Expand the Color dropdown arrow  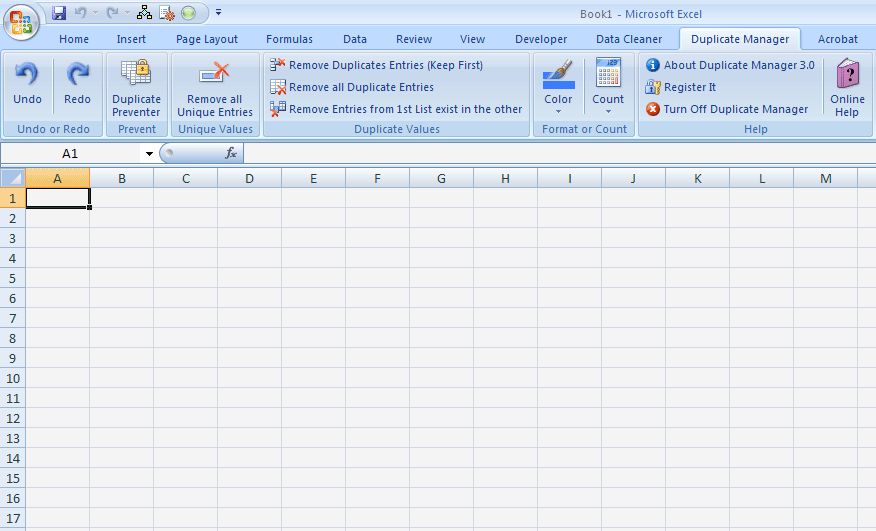tap(558, 112)
